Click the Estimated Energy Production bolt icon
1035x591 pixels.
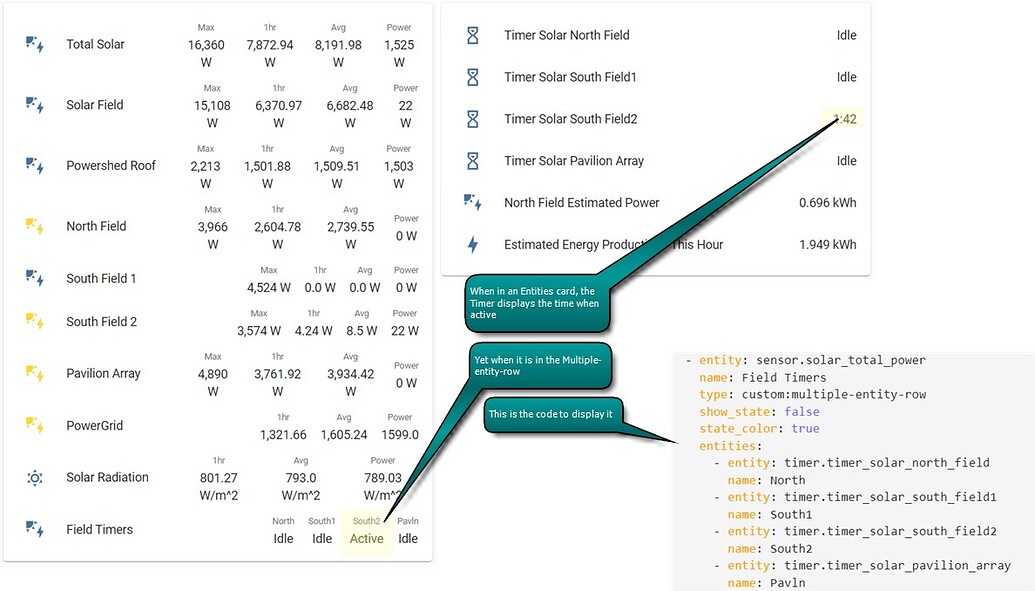coord(470,244)
